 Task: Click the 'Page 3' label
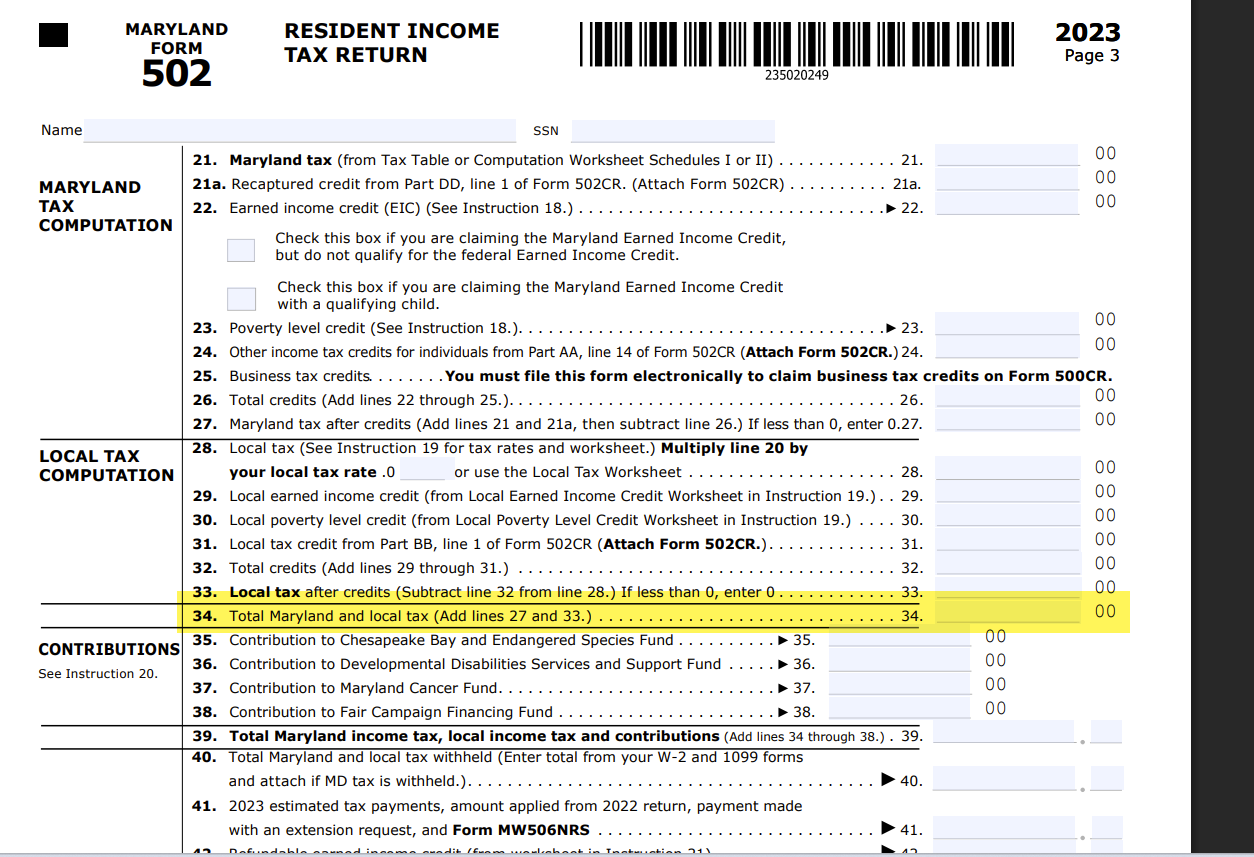[1092, 56]
